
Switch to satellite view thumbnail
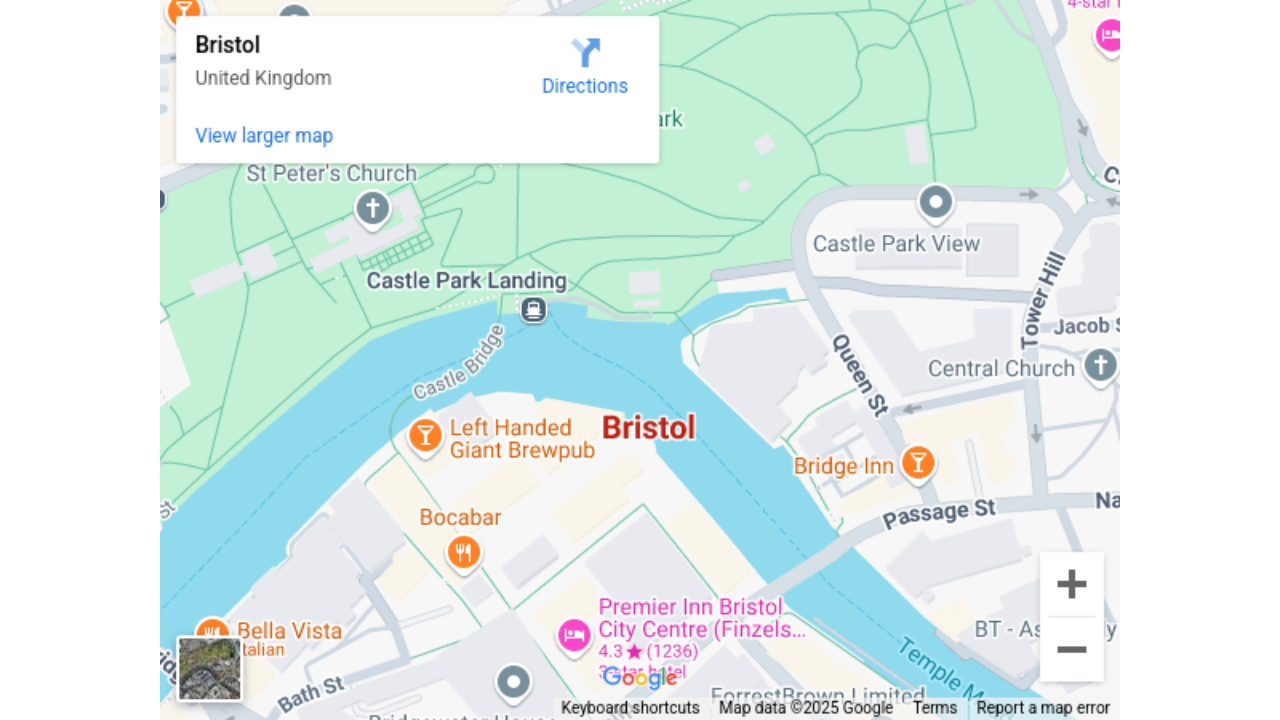[x=210, y=668]
